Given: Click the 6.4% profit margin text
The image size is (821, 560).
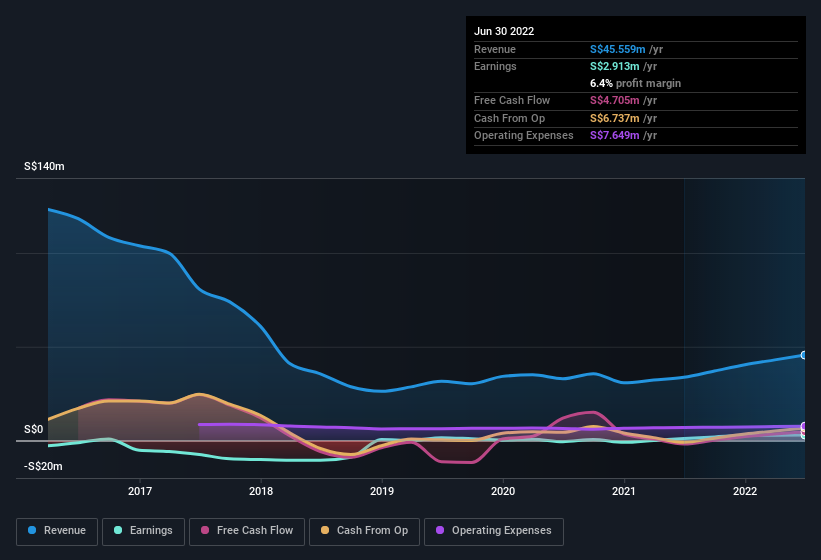Looking at the screenshot, I should pos(635,83).
